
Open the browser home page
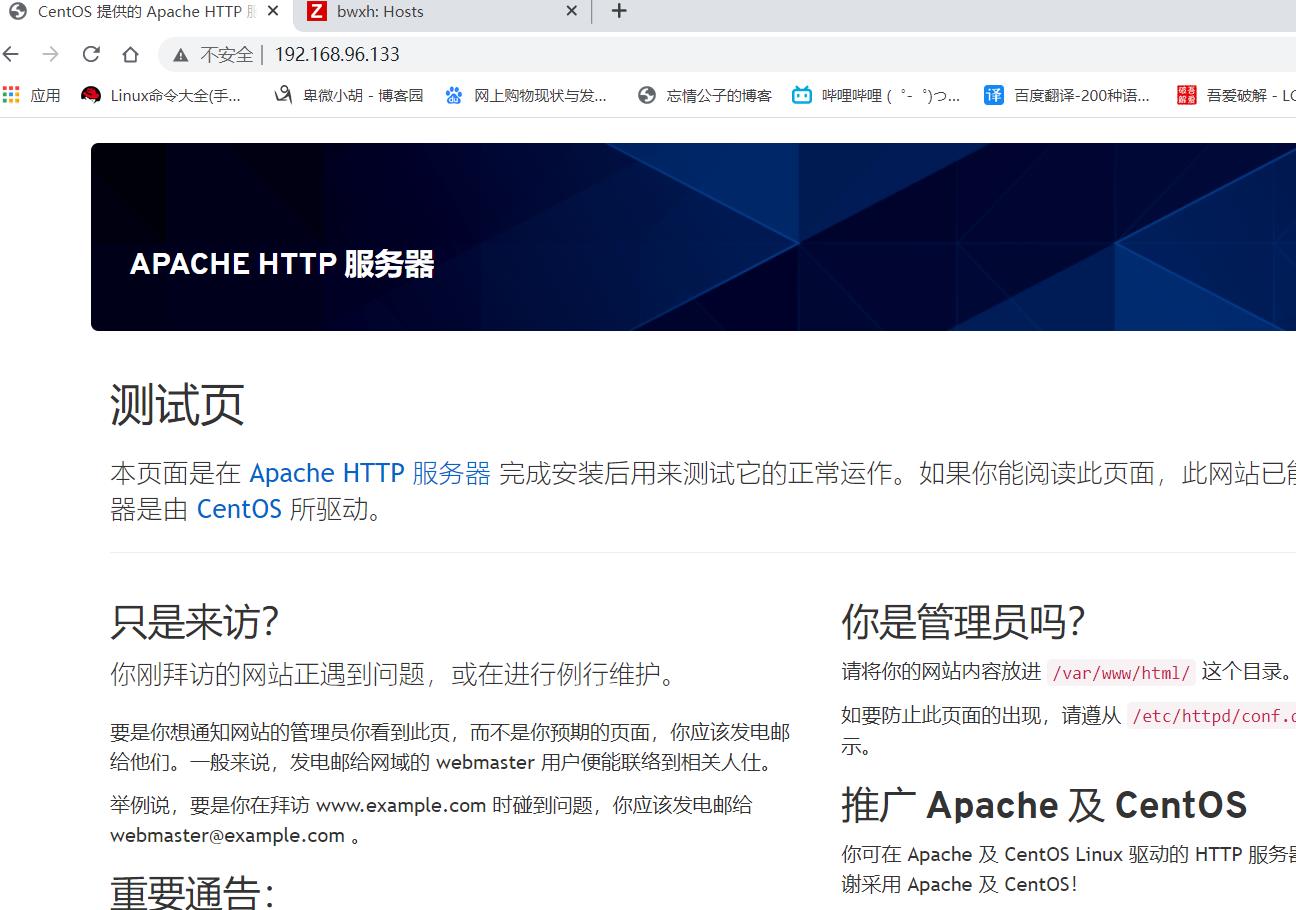130,54
